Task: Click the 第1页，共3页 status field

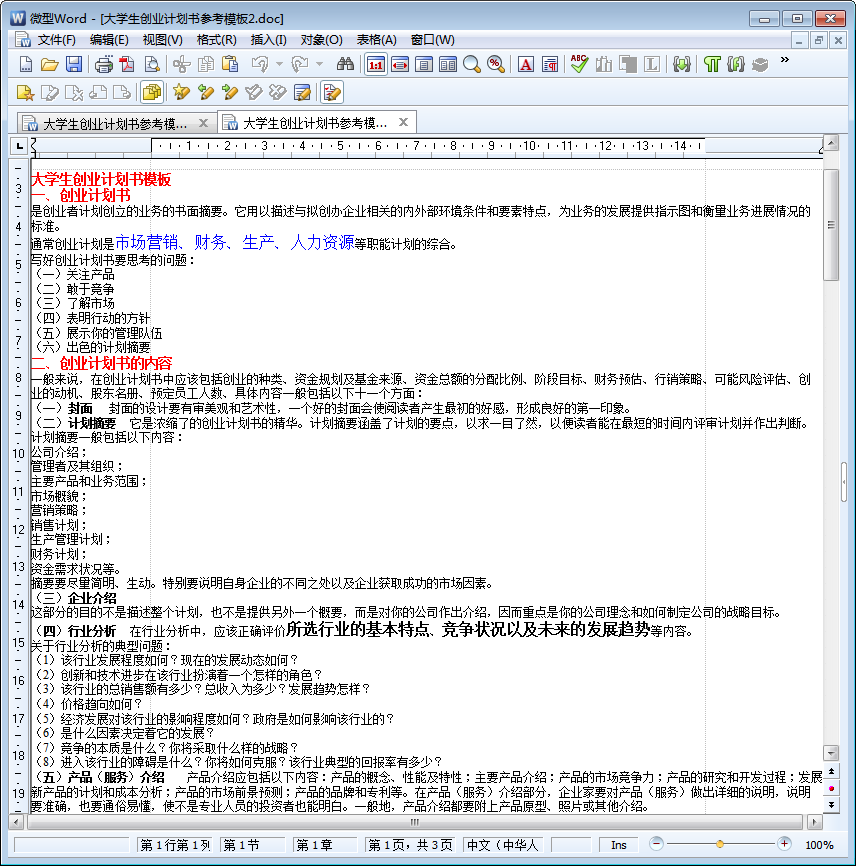Action: 410,845
